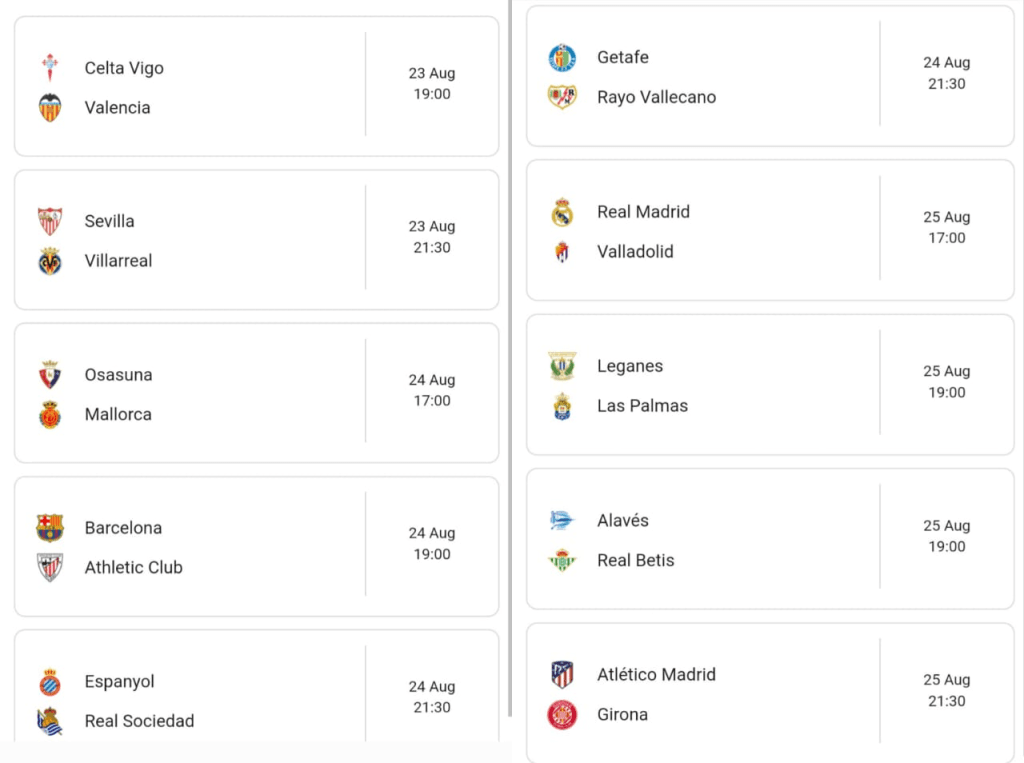The width and height of the screenshot is (1024, 763).
Task: Open the Valladolid team name link
Action: tap(635, 252)
